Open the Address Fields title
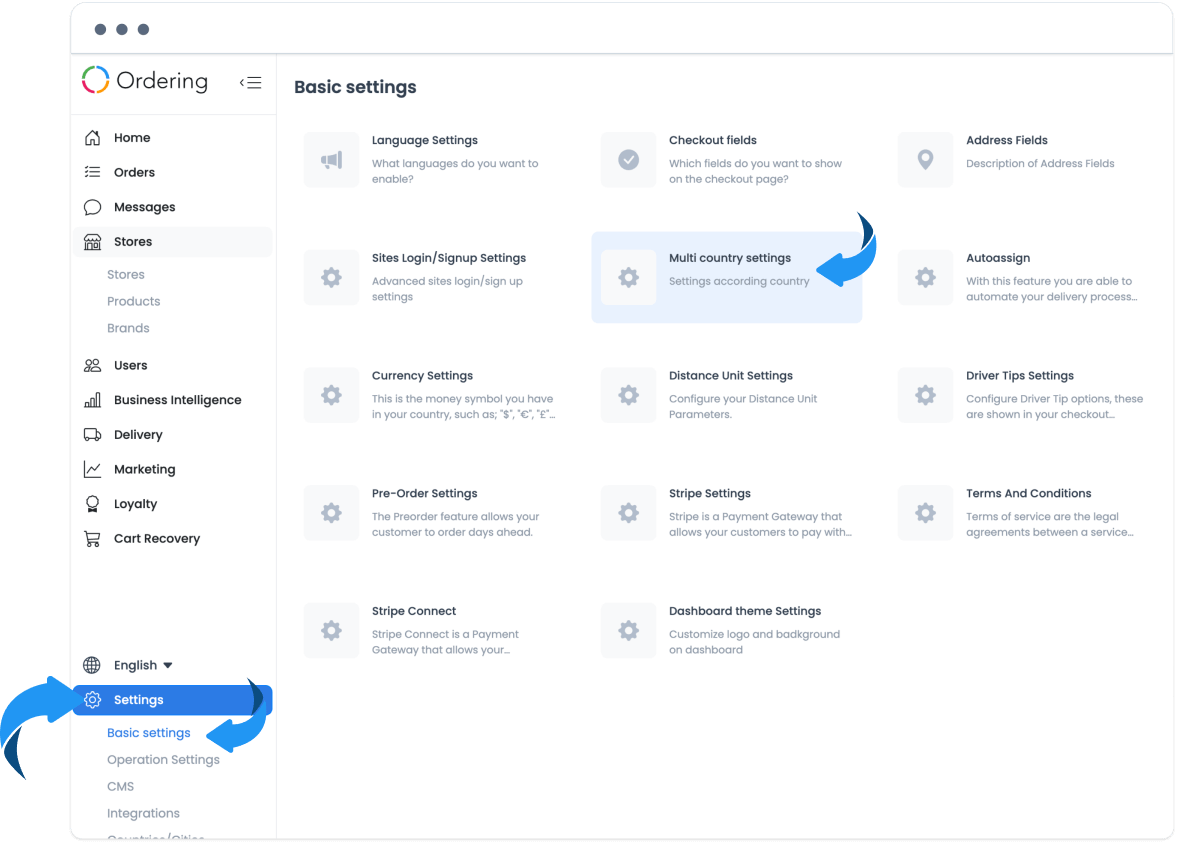 [1007, 140]
